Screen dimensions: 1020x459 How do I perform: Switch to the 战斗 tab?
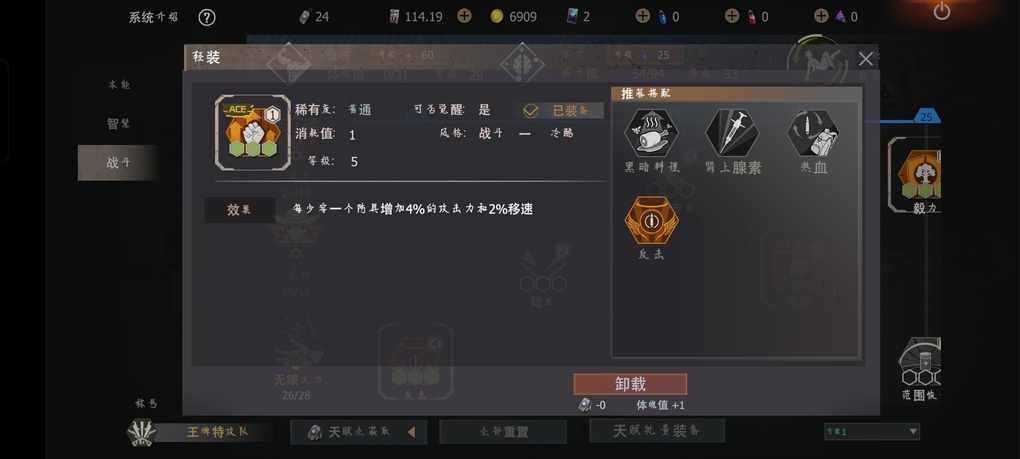(118, 163)
